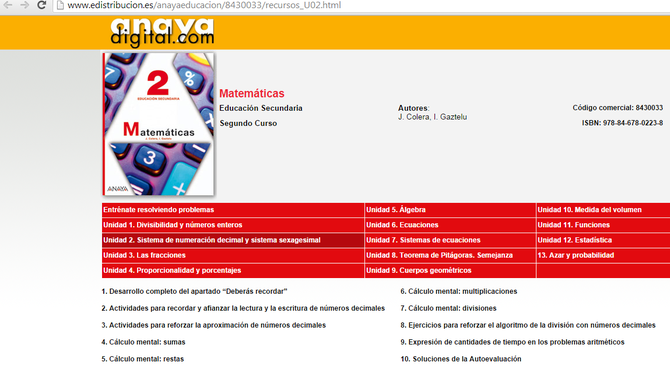
Task: Click the Educación Secundaria text
Action: [261, 108]
